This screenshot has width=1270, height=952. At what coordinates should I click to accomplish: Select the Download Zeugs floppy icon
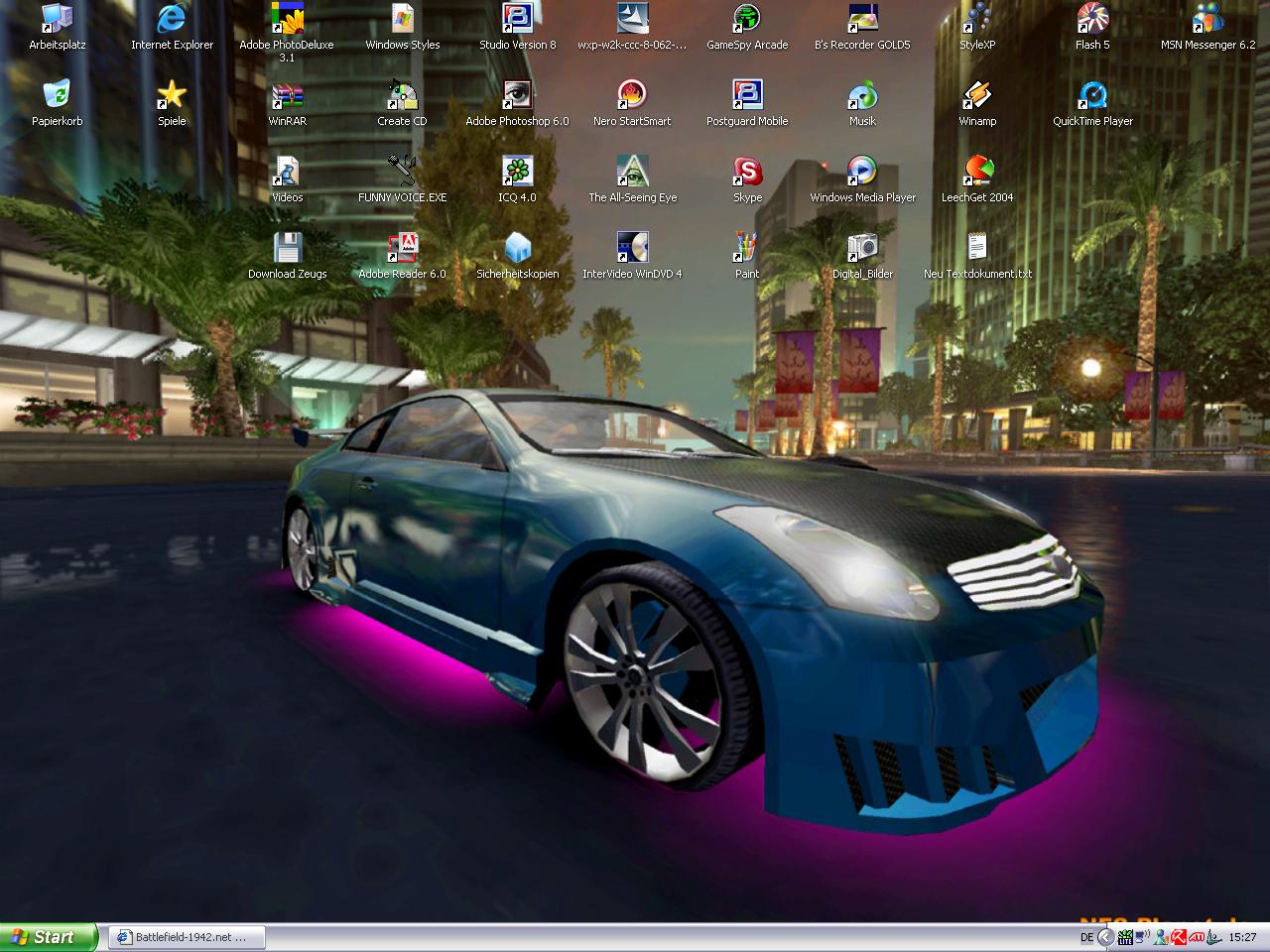coord(287,256)
